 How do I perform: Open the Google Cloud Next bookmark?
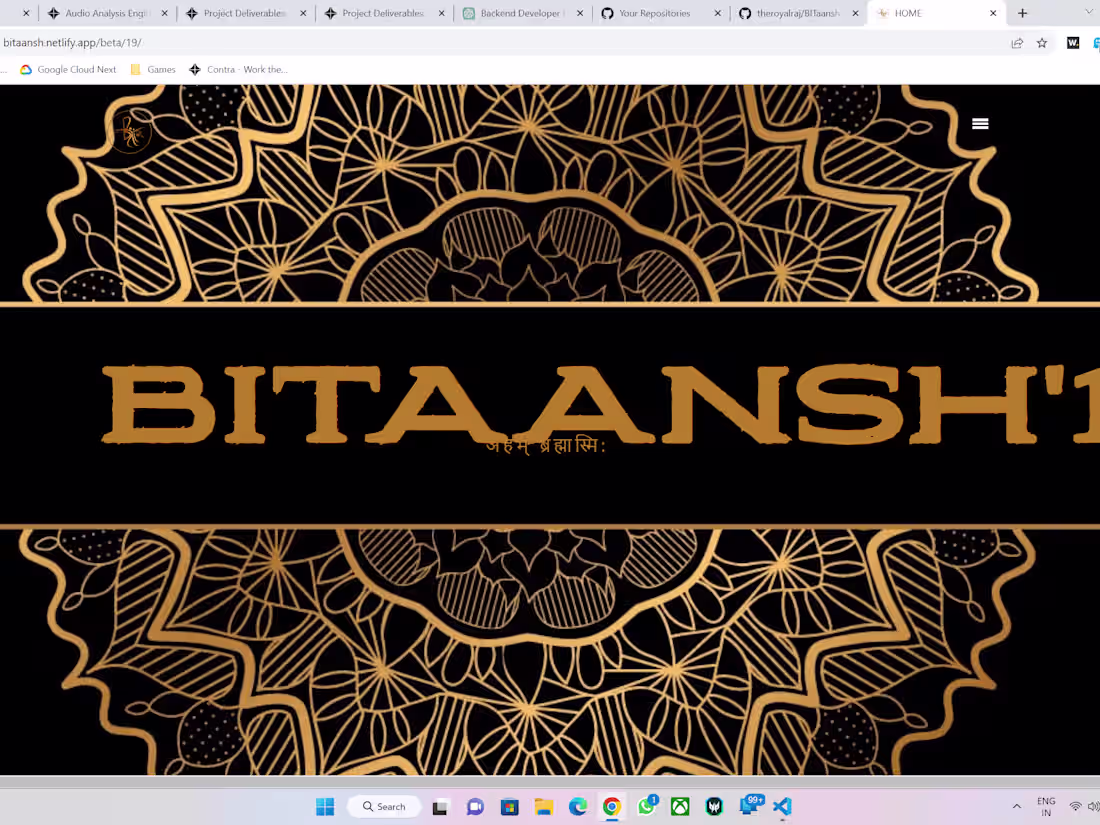[68, 69]
